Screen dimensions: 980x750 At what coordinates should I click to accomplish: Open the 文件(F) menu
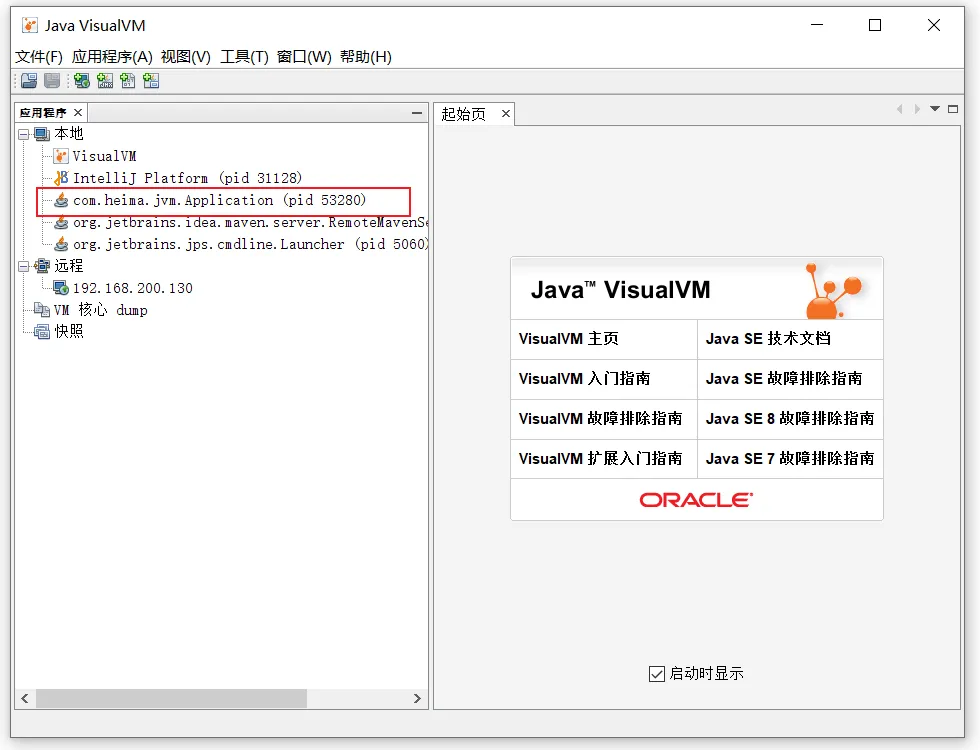(x=39, y=57)
